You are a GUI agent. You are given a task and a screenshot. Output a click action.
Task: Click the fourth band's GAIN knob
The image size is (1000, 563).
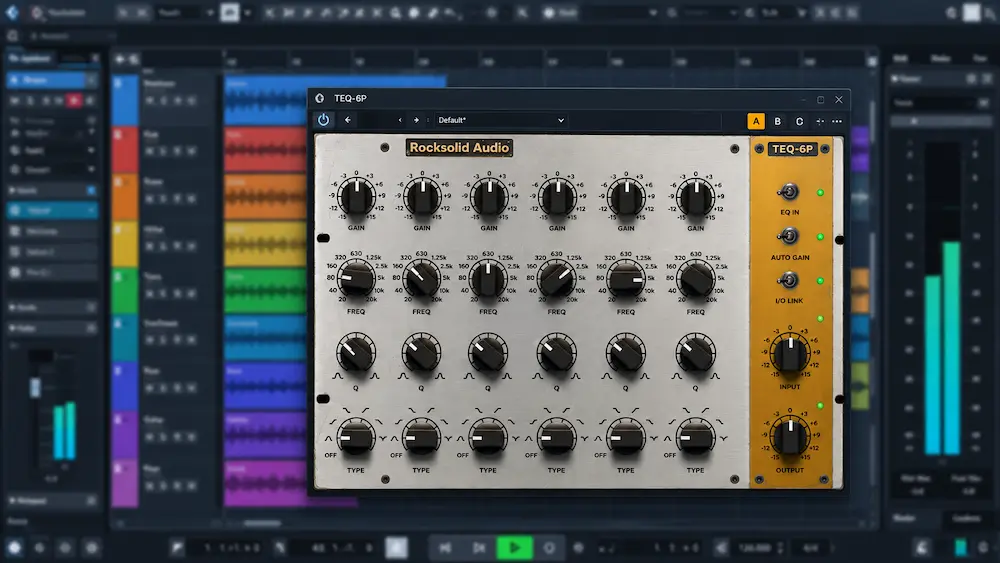click(557, 196)
